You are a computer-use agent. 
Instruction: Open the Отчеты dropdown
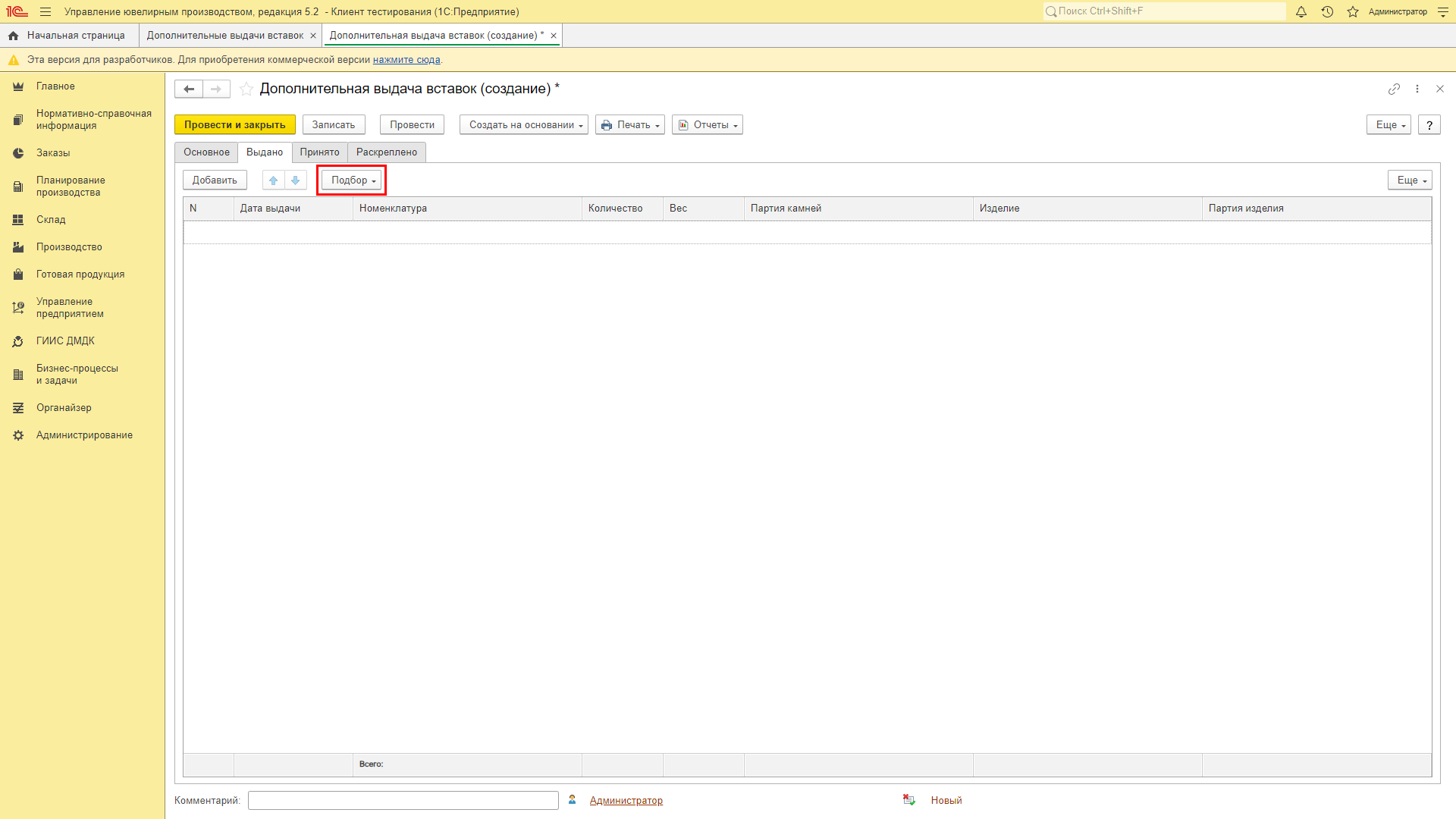[x=708, y=125]
